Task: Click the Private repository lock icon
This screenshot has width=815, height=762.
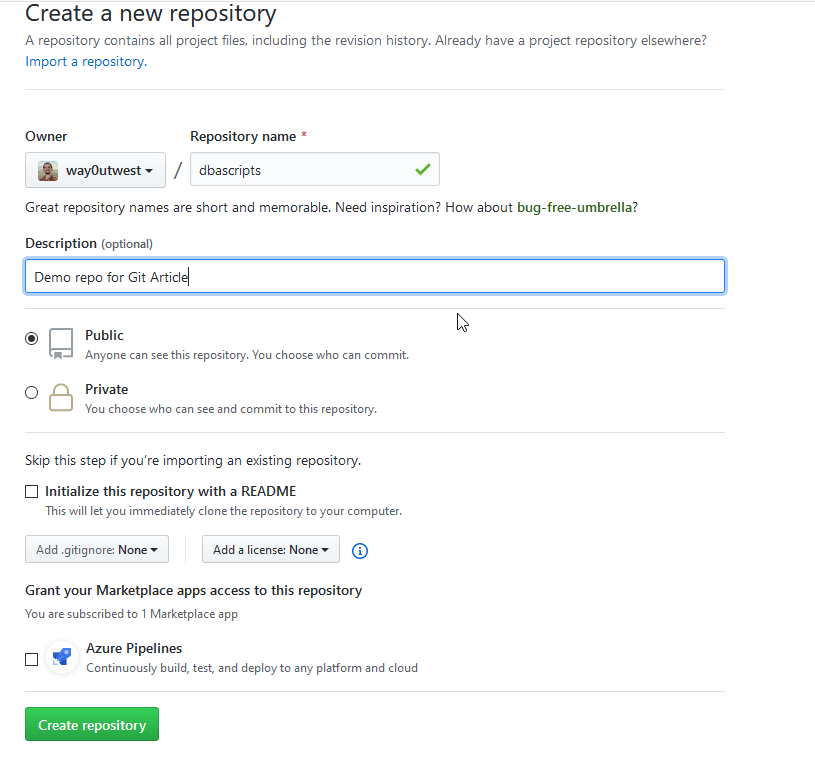Action: pos(61,397)
